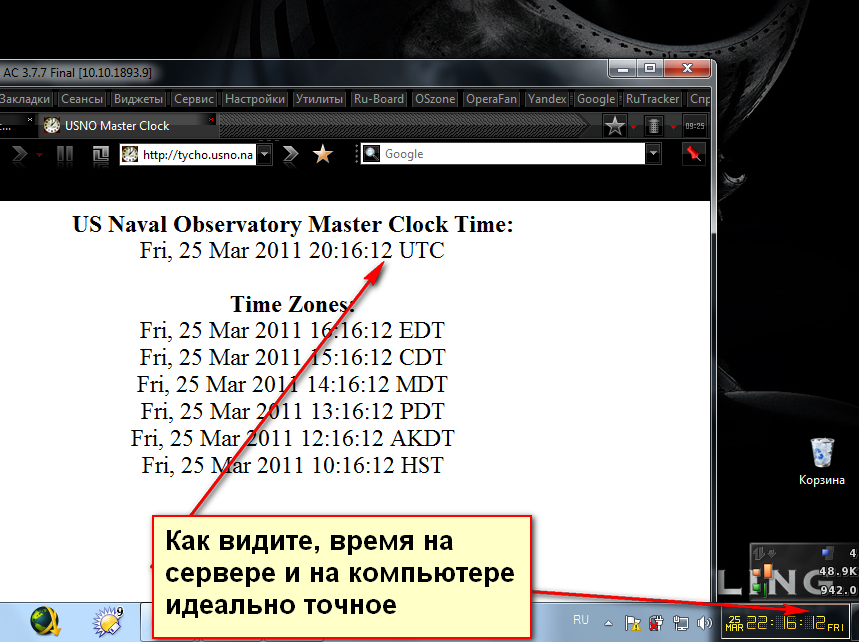Image resolution: width=859 pixels, height=642 pixels.
Task: Open the OperaFan bookmark link
Action: (490, 99)
